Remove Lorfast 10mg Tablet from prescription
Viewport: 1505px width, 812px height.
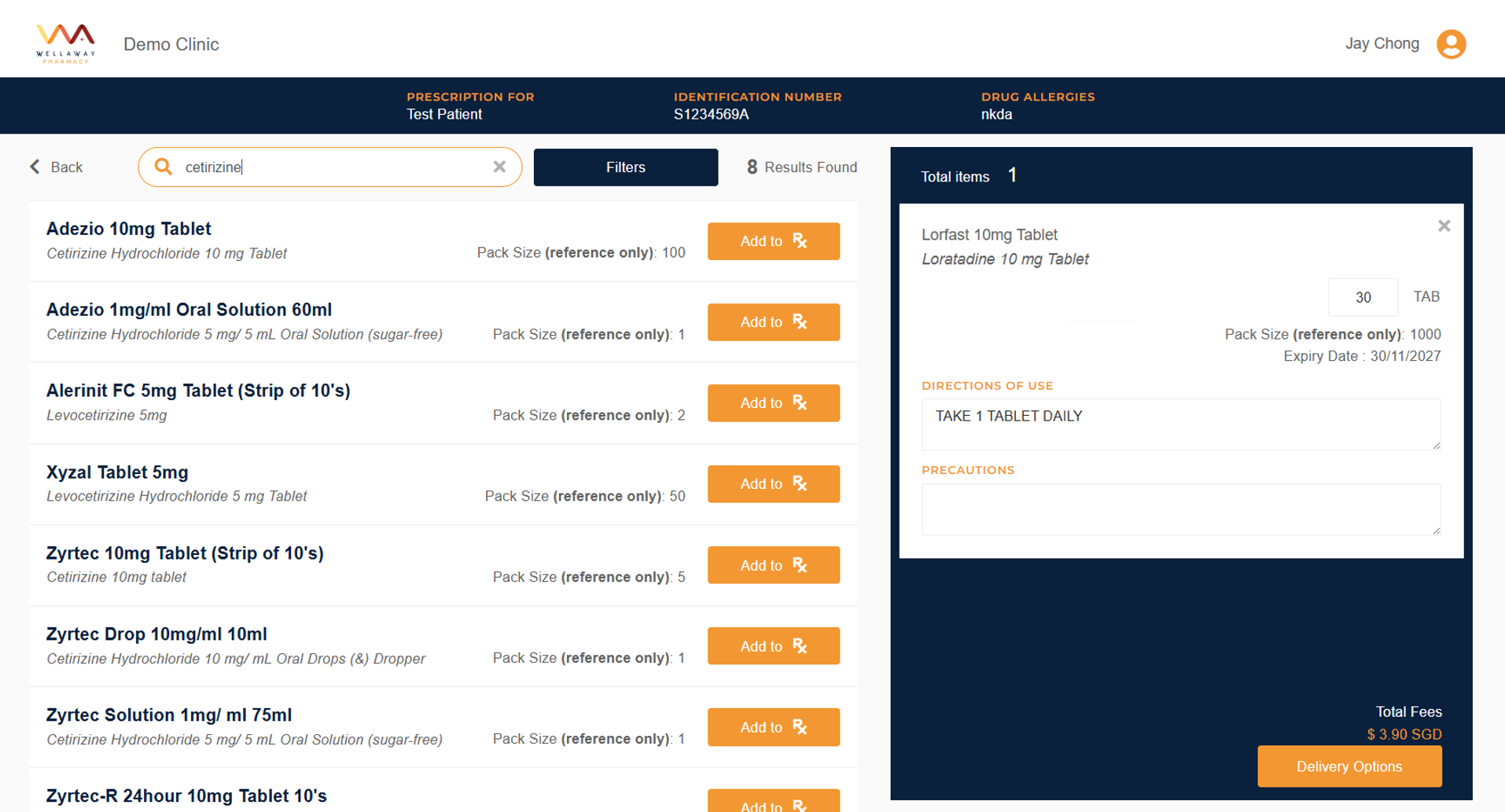tap(1444, 226)
